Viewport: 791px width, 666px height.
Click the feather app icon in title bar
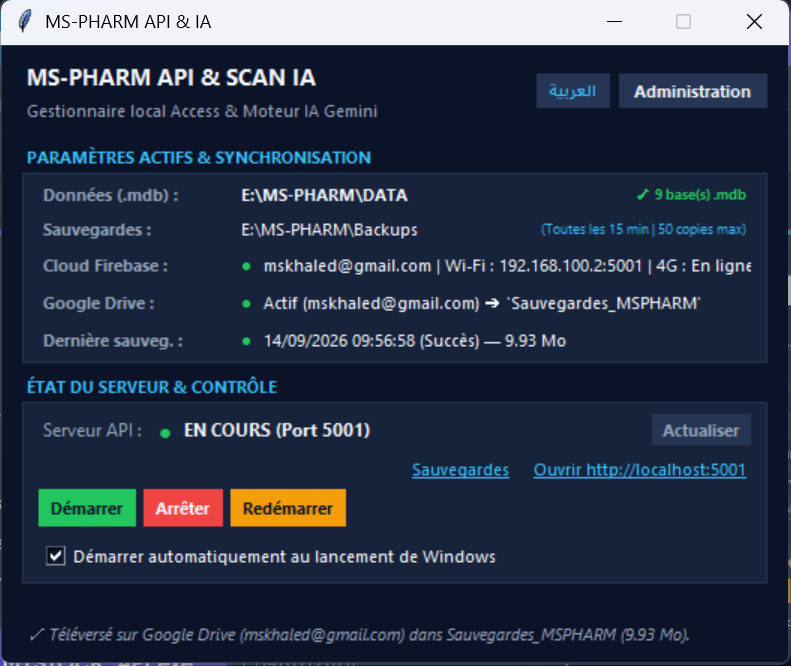24,22
